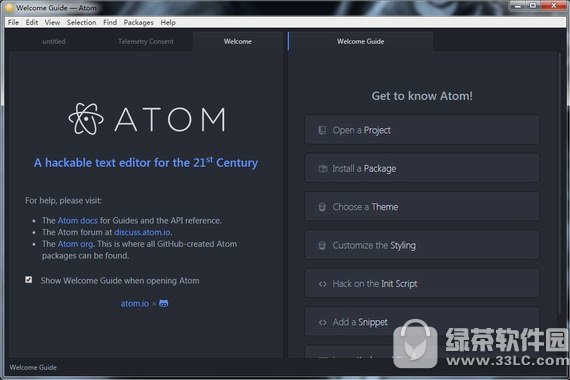Click the code icon beside Add a Snippet
570x380 pixels.
pos(322,322)
